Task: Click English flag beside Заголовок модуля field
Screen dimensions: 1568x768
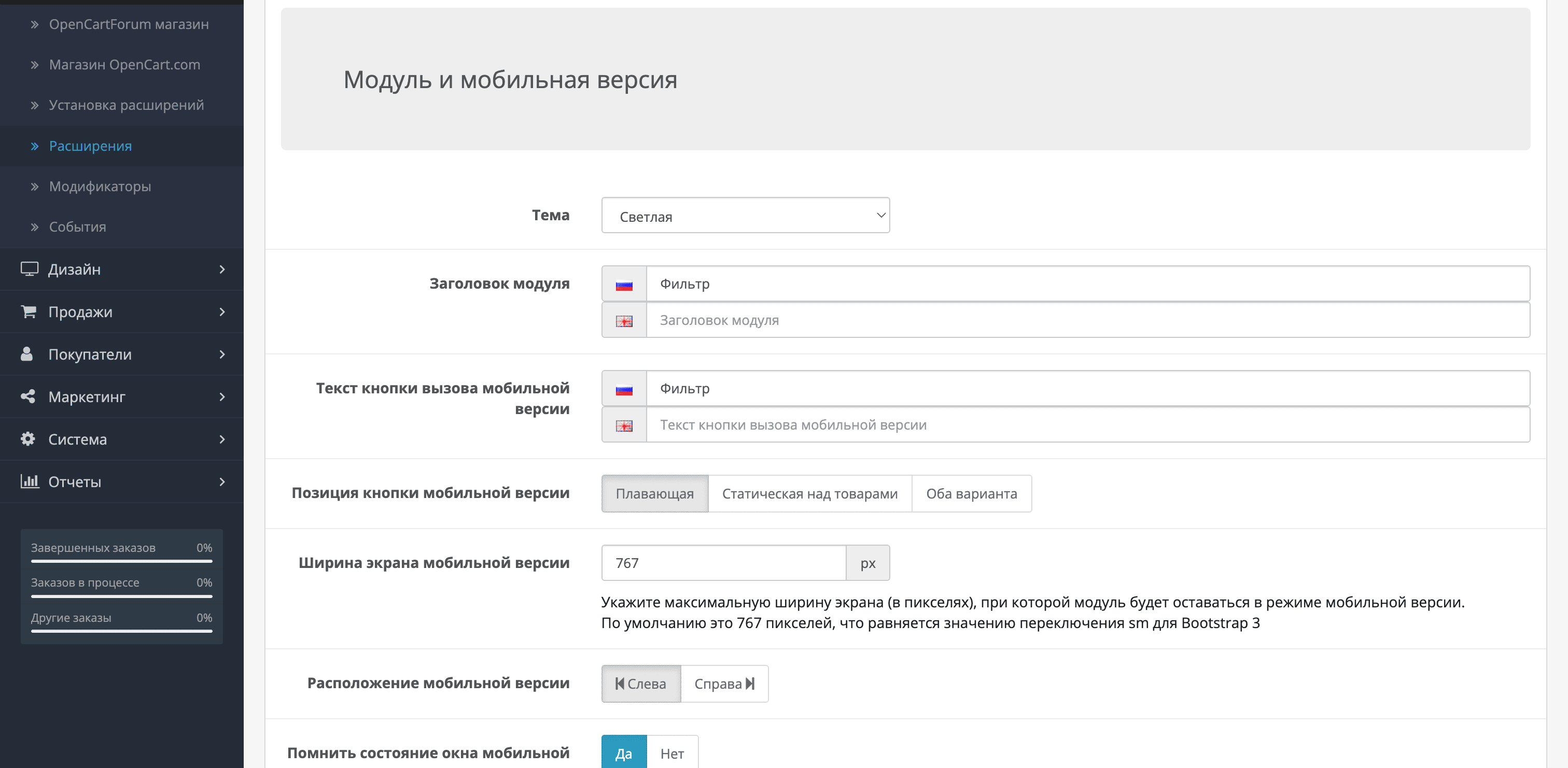Action: pyautogui.click(x=624, y=321)
